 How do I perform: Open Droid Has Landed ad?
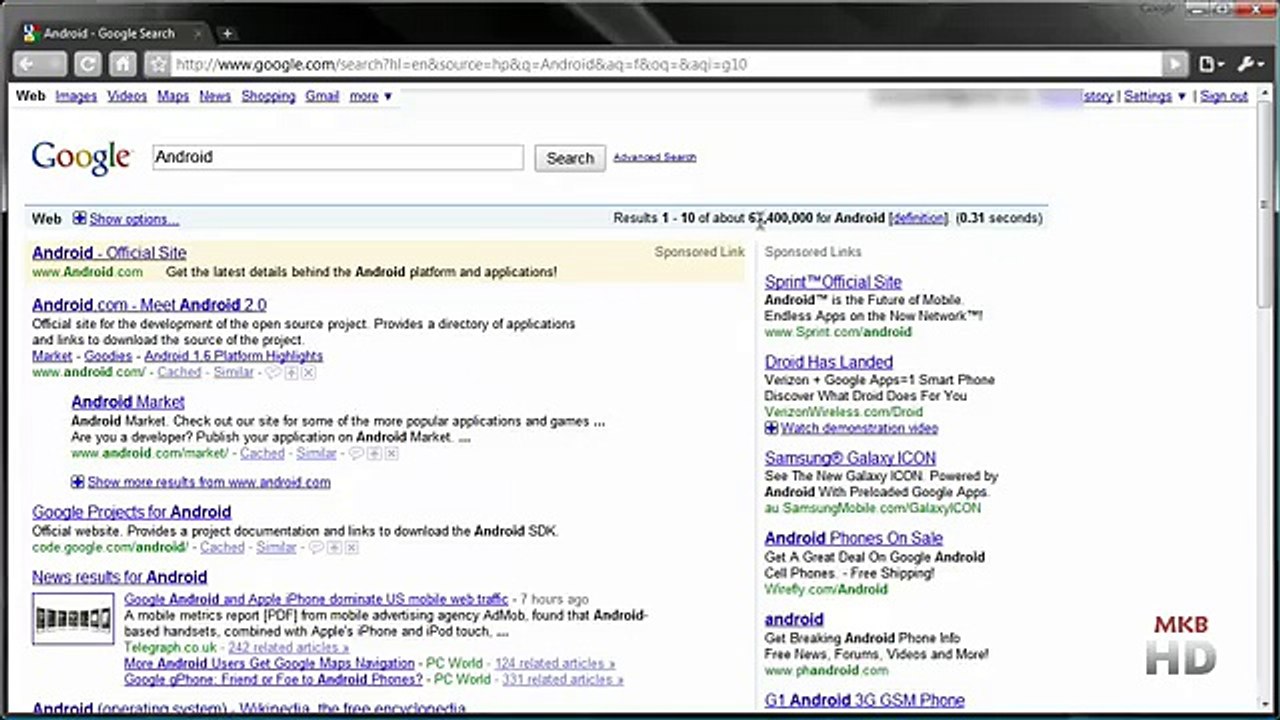(829, 362)
